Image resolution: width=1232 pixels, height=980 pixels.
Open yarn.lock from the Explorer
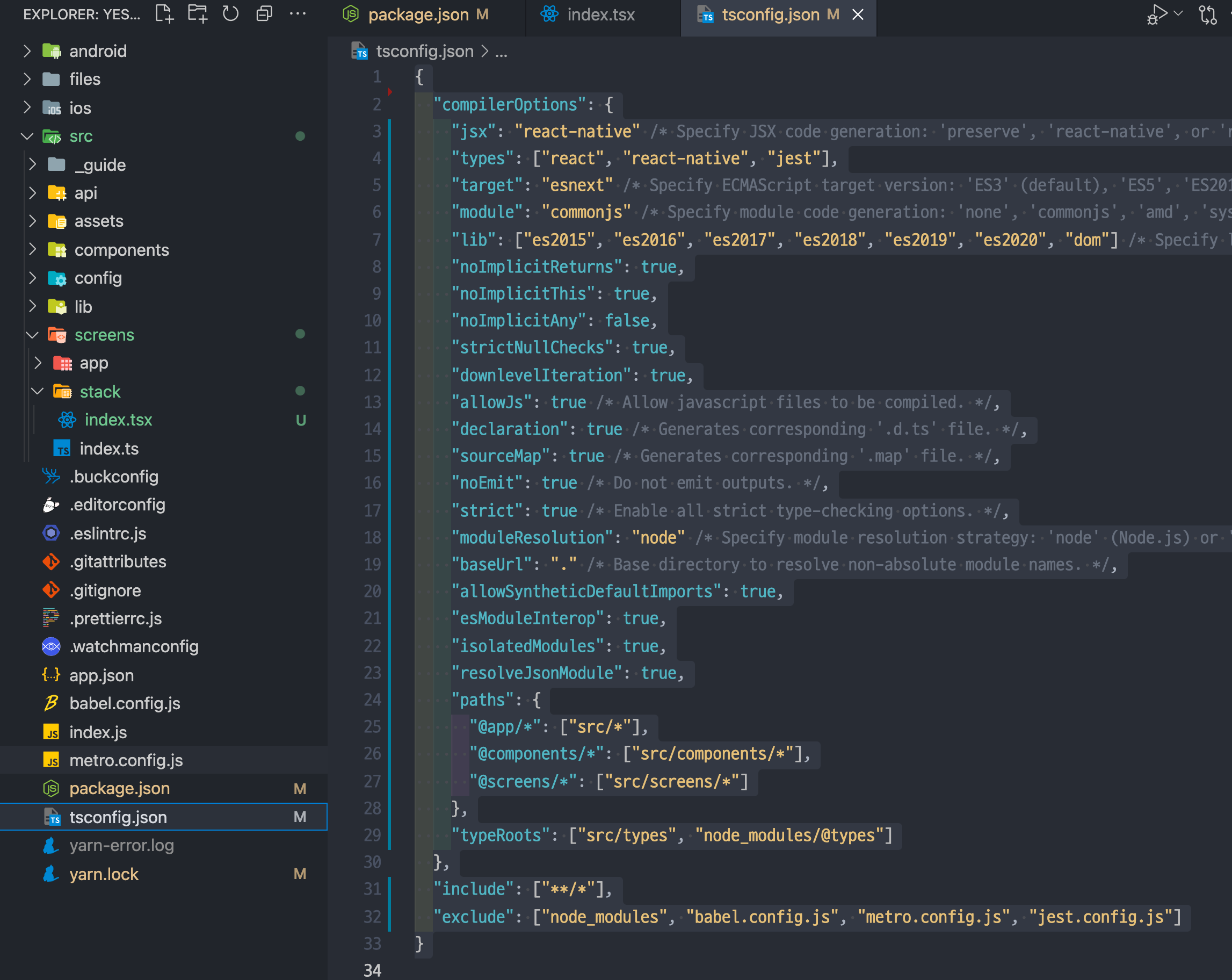(104, 874)
